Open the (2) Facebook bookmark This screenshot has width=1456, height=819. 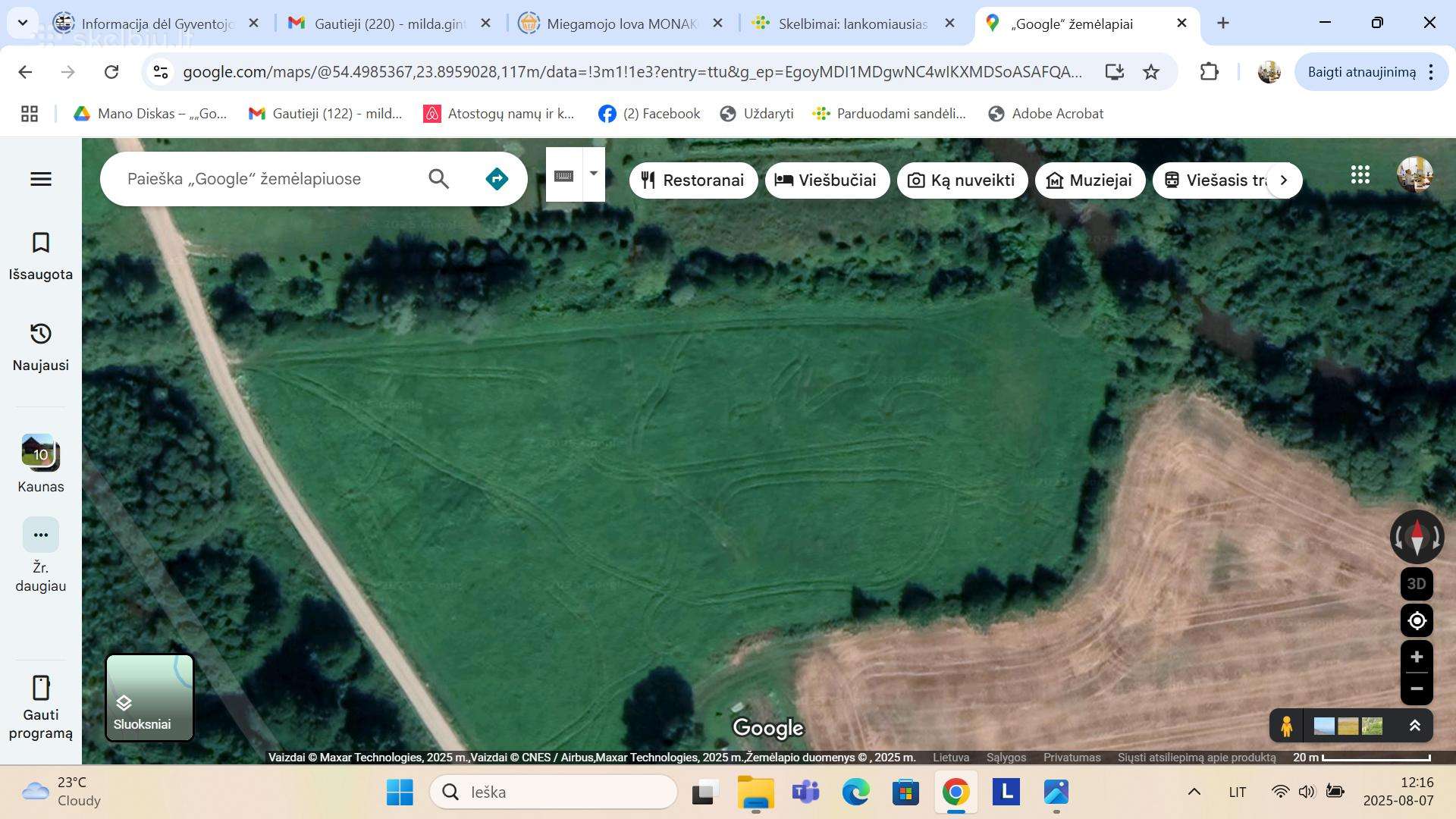click(649, 114)
